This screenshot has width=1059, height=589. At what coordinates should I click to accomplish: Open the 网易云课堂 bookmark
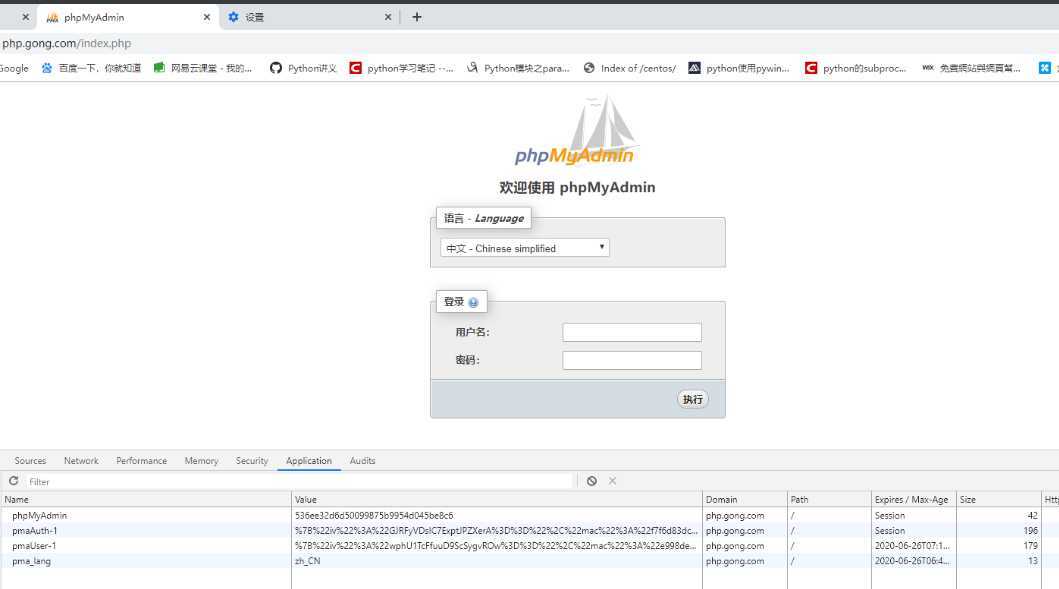click(x=203, y=68)
